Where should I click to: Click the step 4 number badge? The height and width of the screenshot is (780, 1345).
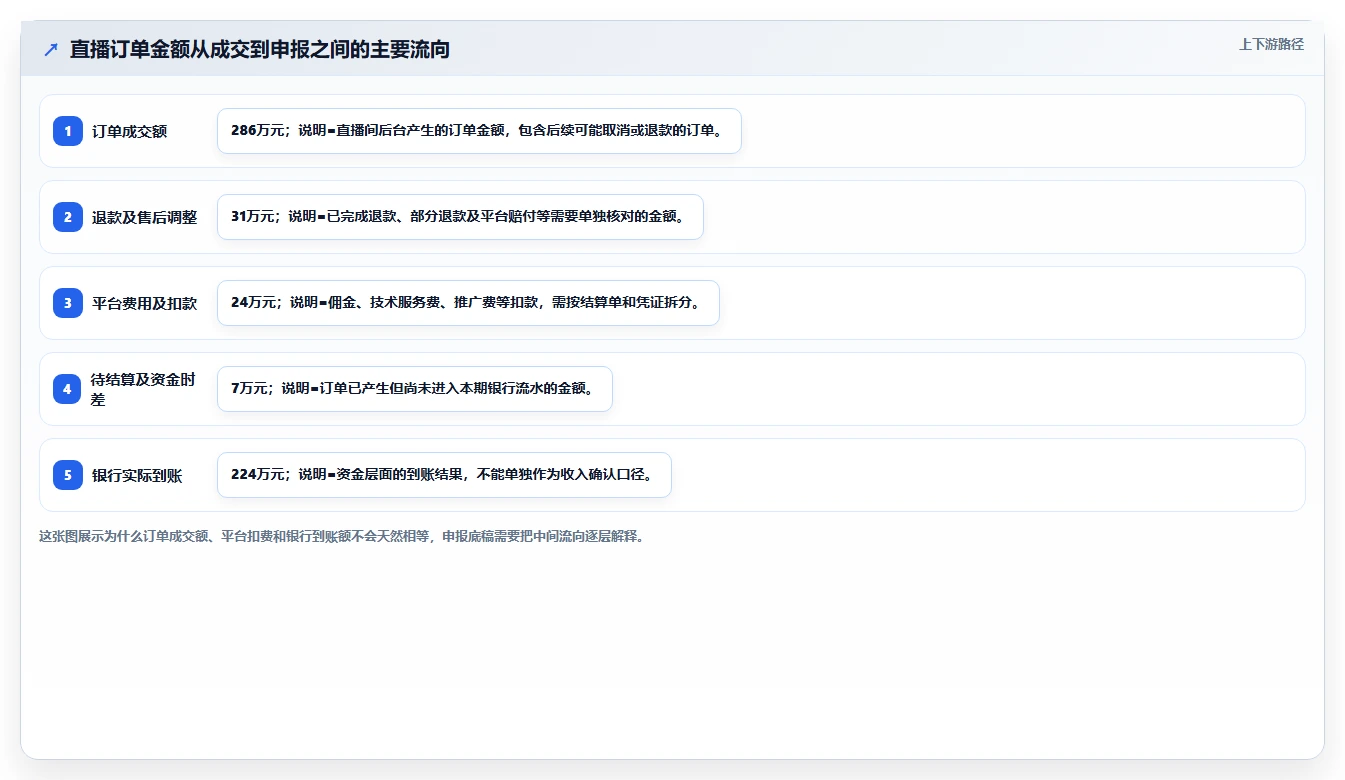(x=68, y=389)
